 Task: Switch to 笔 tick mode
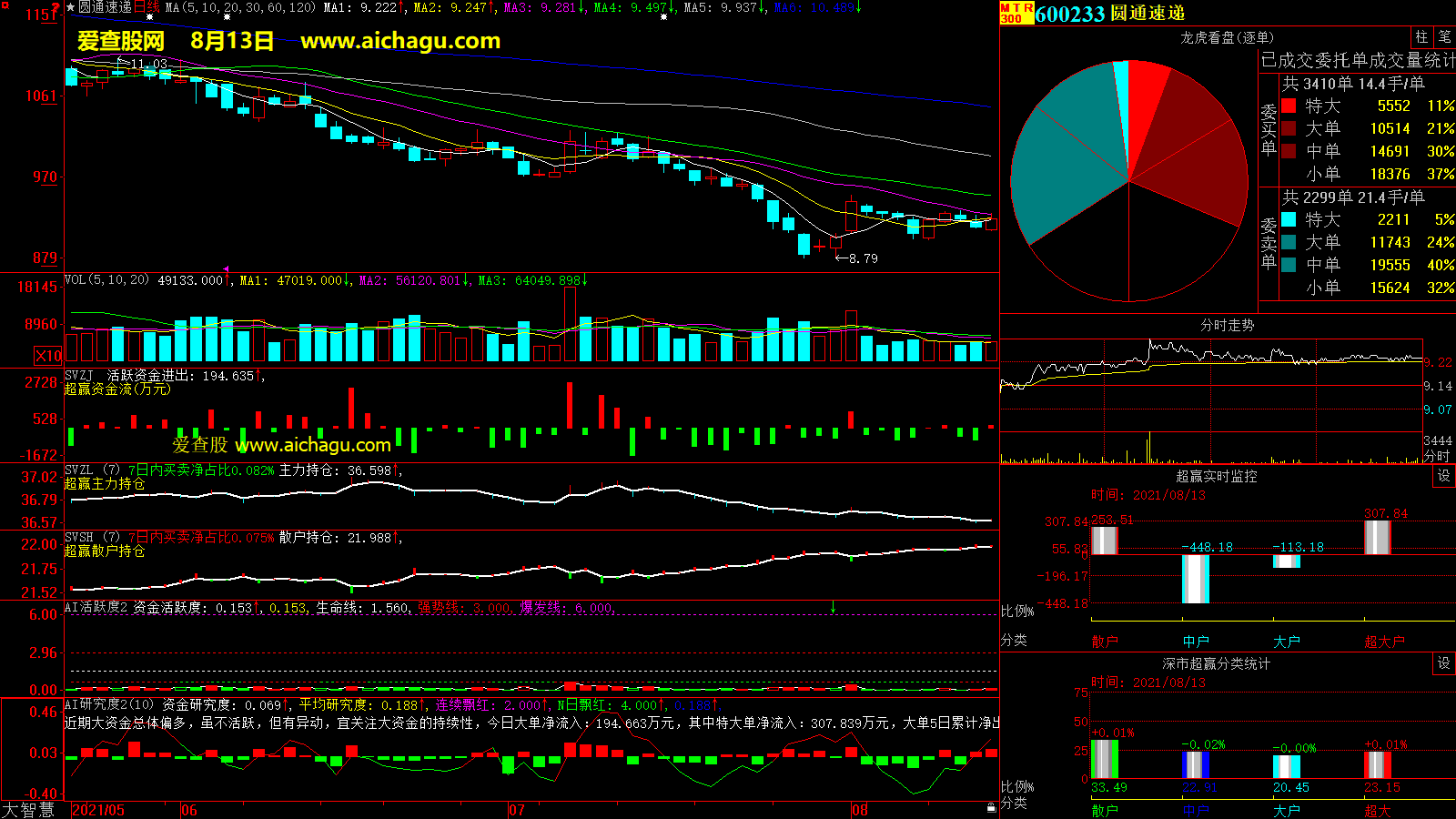[x=1444, y=36]
